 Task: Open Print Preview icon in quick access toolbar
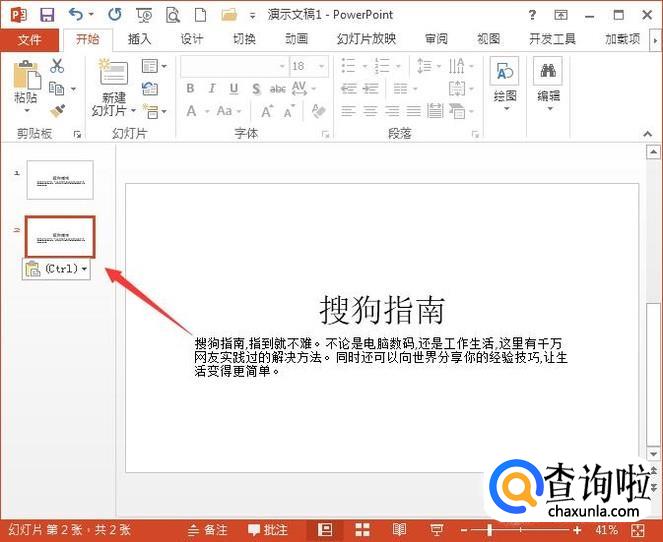click(x=173, y=15)
